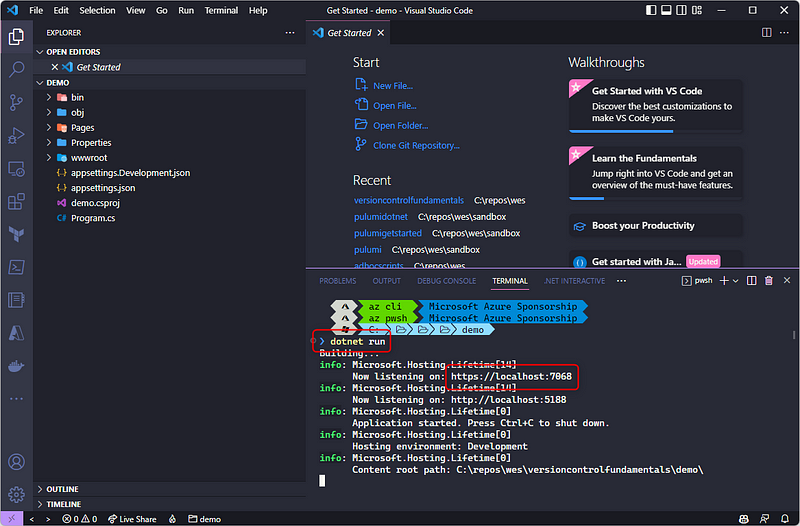The width and height of the screenshot is (800, 526).
Task: Click the Clone Git Repository link
Action: pyautogui.click(x=415, y=145)
